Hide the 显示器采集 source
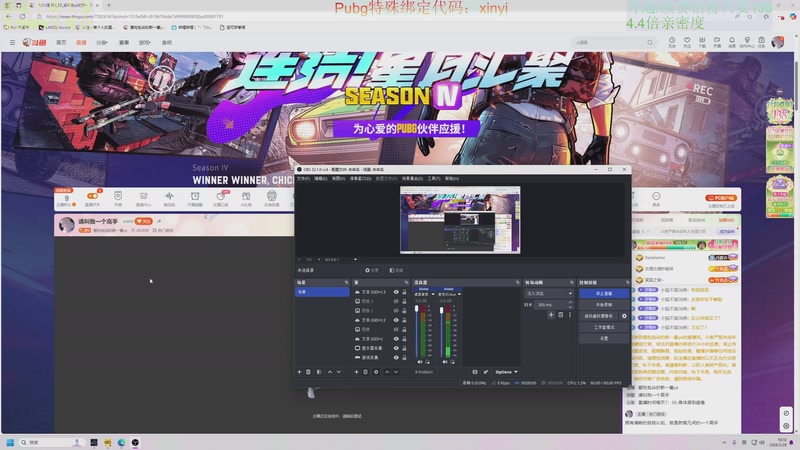800x450 pixels. [396, 348]
